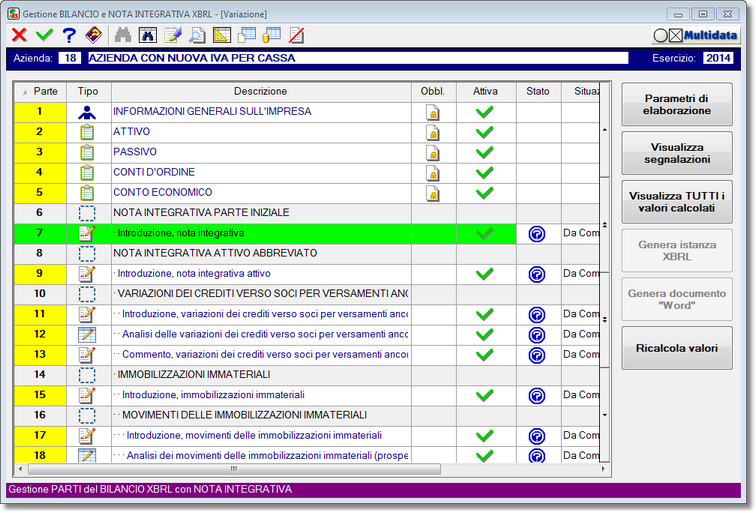Click the table with database cylinder icon
The height and width of the screenshot is (513, 756).
point(271,35)
